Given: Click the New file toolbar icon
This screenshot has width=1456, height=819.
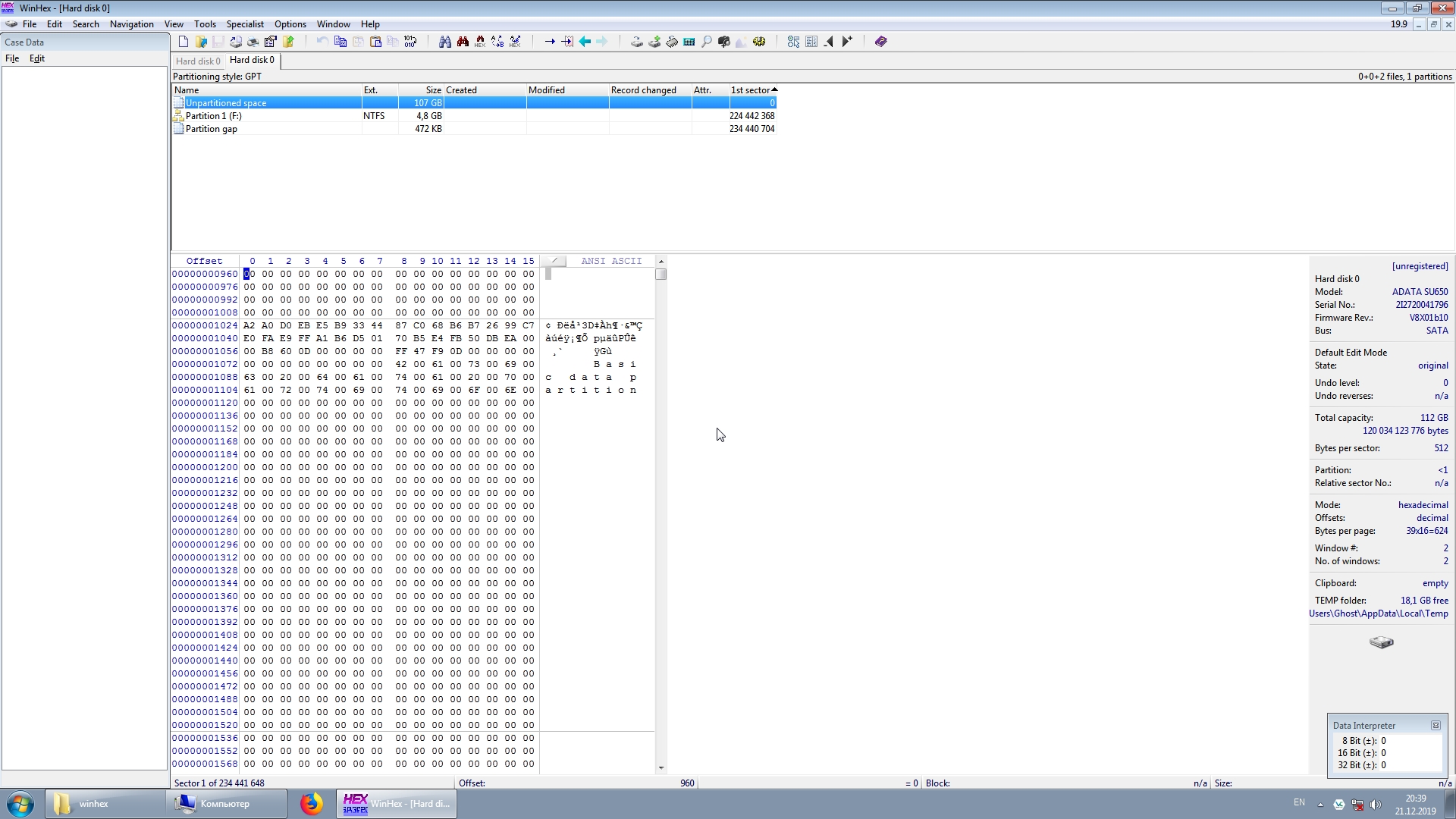Looking at the screenshot, I should pyautogui.click(x=184, y=42).
